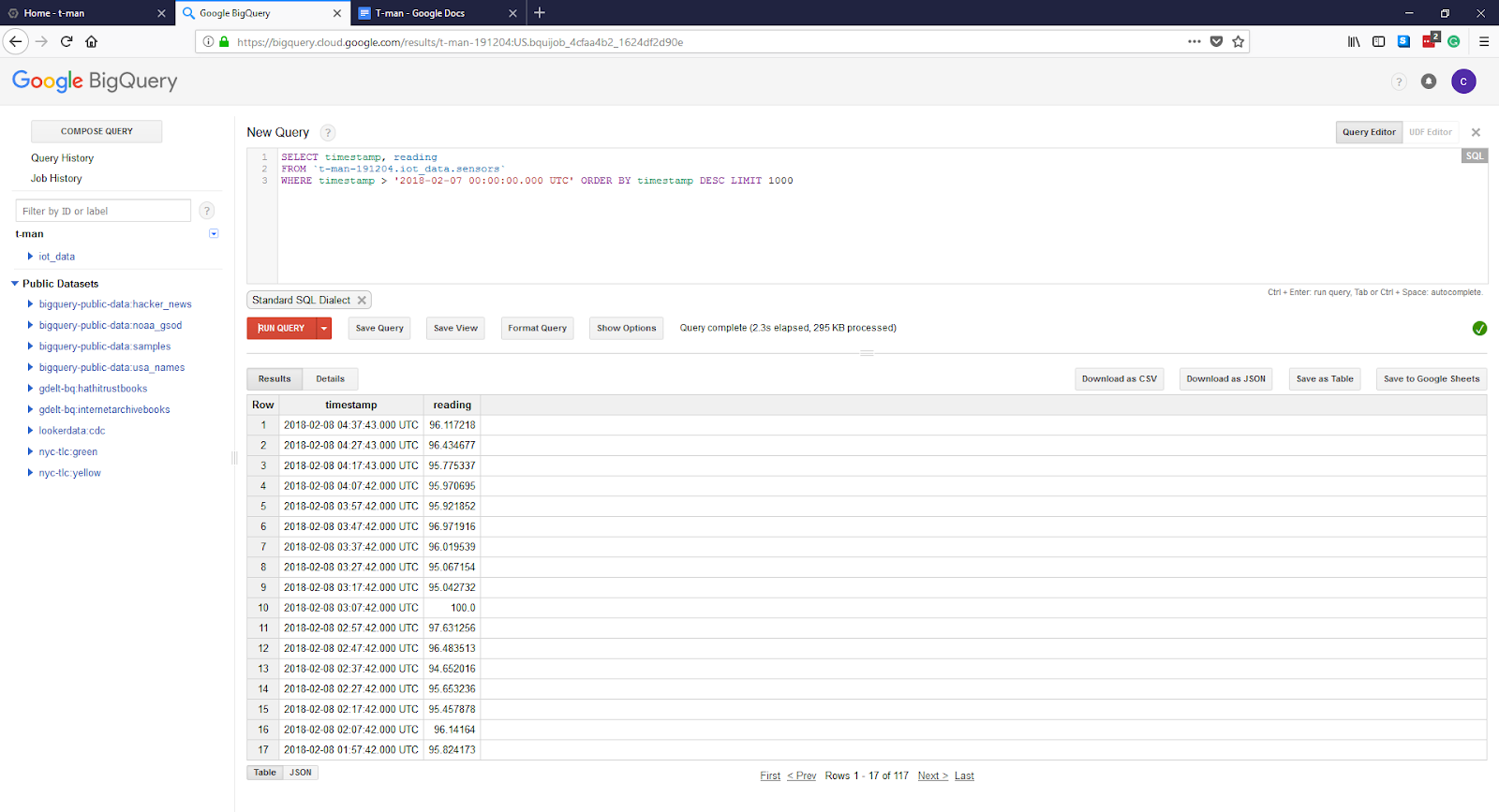1499x812 pixels.
Task: Open the browser home page icon
Action: click(x=92, y=41)
